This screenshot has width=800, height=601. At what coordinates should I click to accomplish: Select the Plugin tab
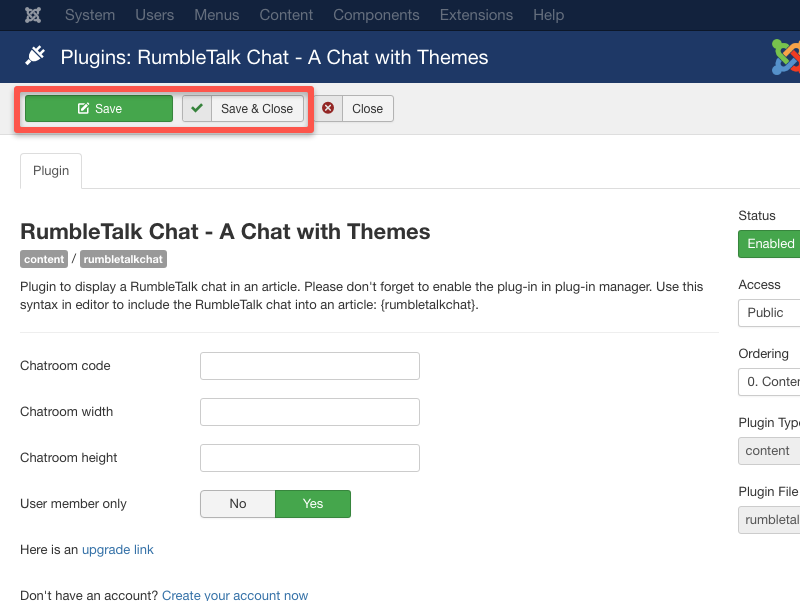tap(51, 171)
